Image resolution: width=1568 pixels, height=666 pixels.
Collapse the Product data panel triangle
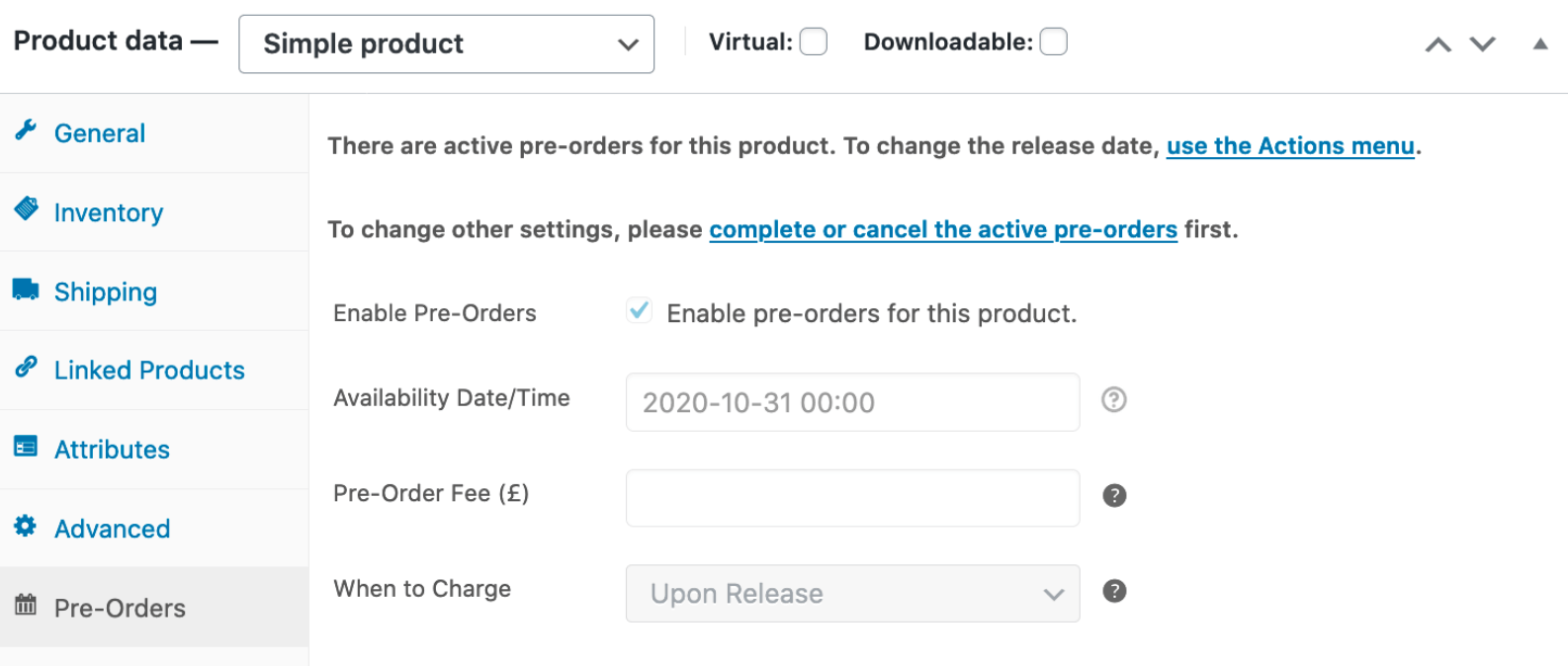click(1540, 44)
